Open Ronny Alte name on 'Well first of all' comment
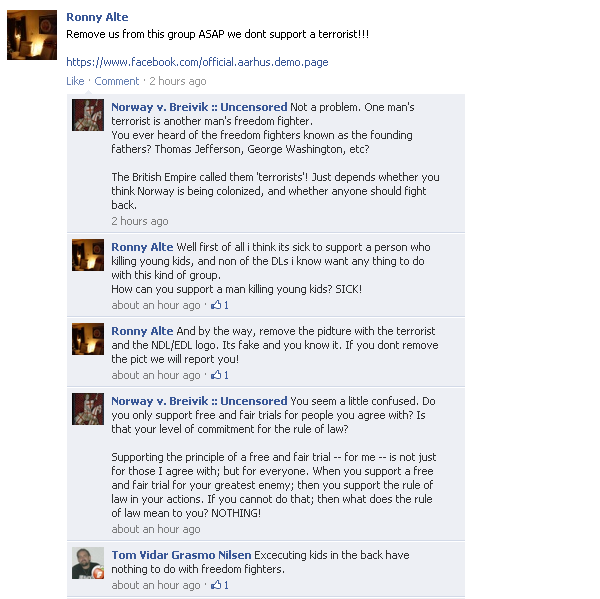The height and width of the screenshot is (599, 600). click(x=142, y=247)
